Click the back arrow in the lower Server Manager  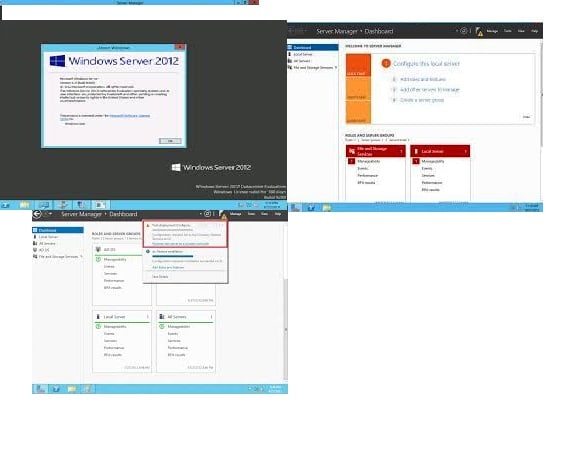[x=37, y=214]
